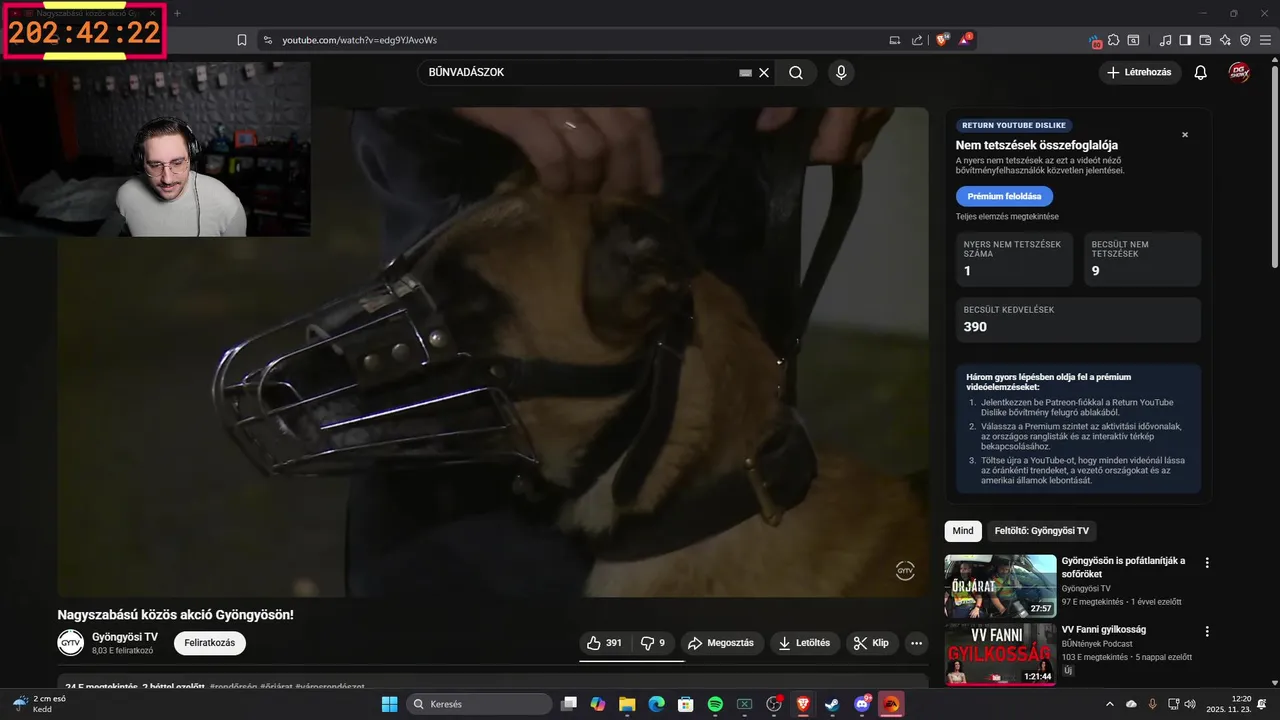Open a new browser tab with plus
1280x720 pixels.
coord(177,13)
